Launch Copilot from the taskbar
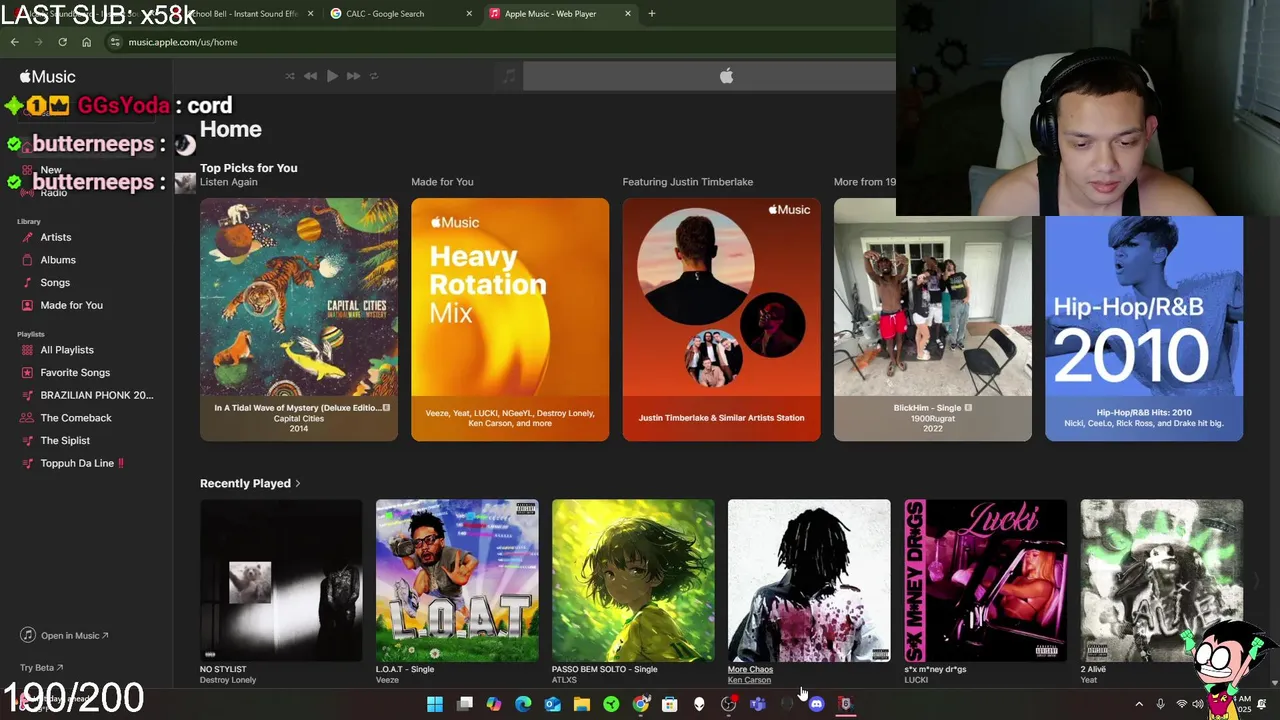The width and height of the screenshot is (1280, 720). (x=494, y=704)
